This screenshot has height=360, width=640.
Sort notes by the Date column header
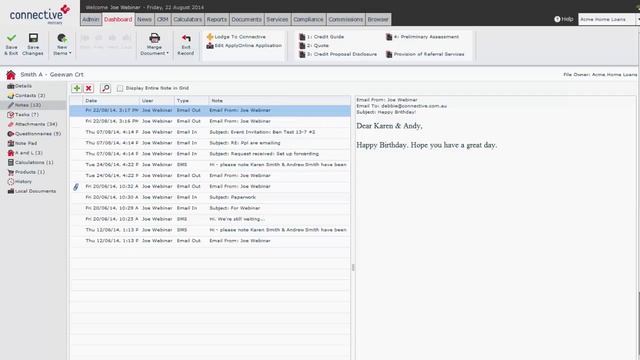coord(111,100)
